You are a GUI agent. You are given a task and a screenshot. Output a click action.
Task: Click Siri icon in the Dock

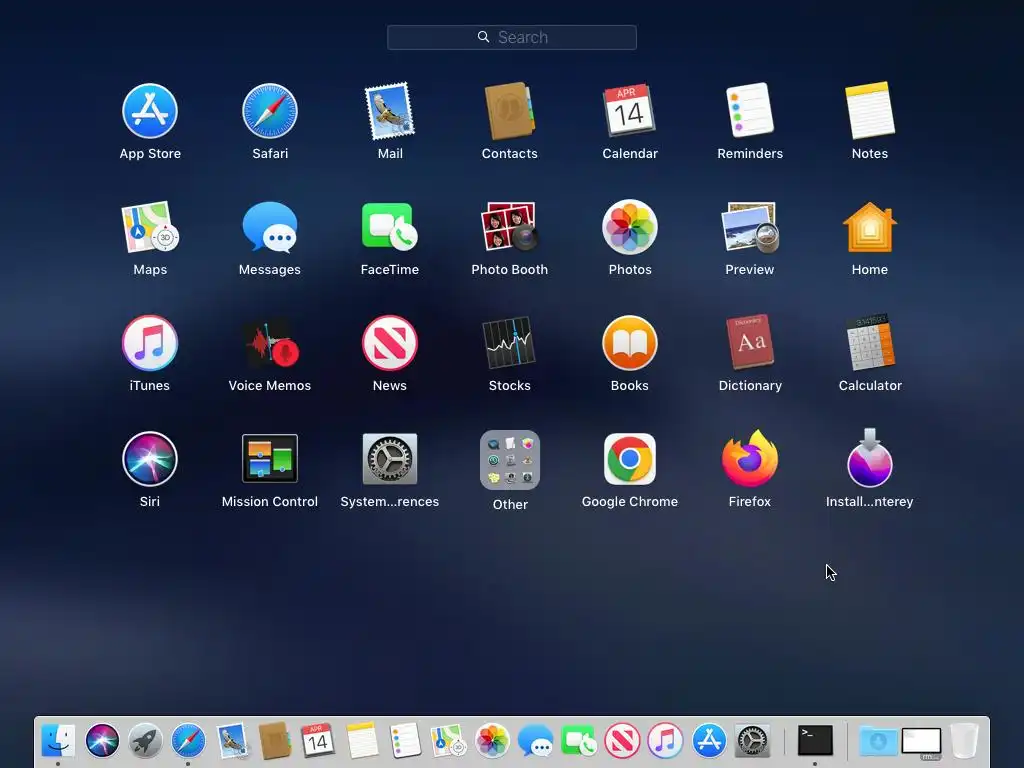coord(102,741)
